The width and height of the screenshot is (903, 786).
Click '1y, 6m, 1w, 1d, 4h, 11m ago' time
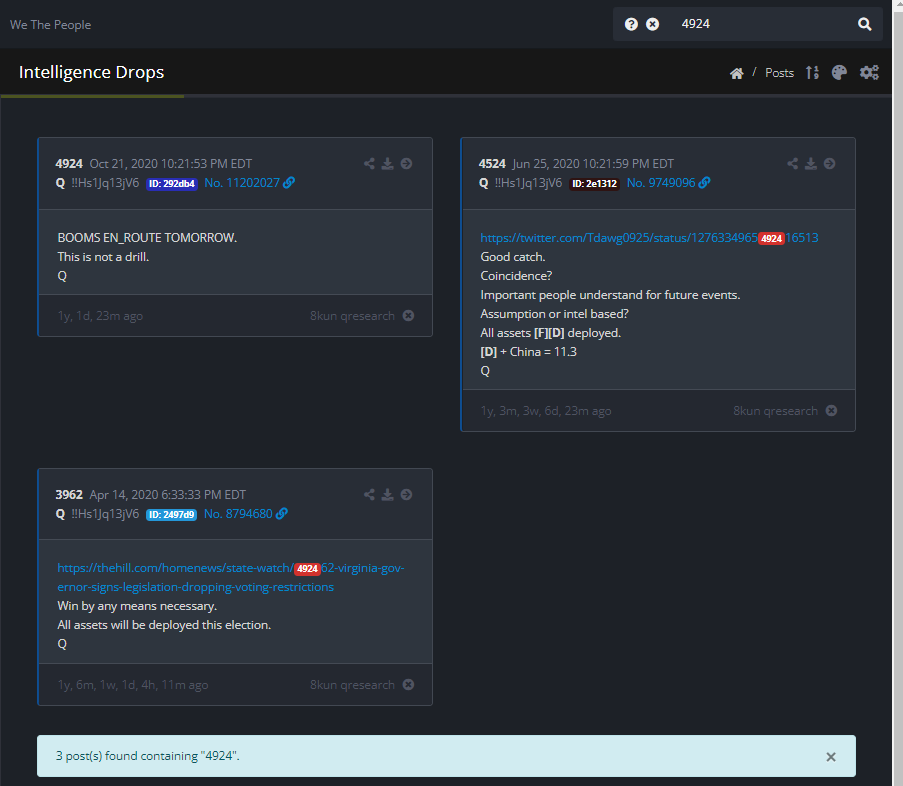coord(133,685)
